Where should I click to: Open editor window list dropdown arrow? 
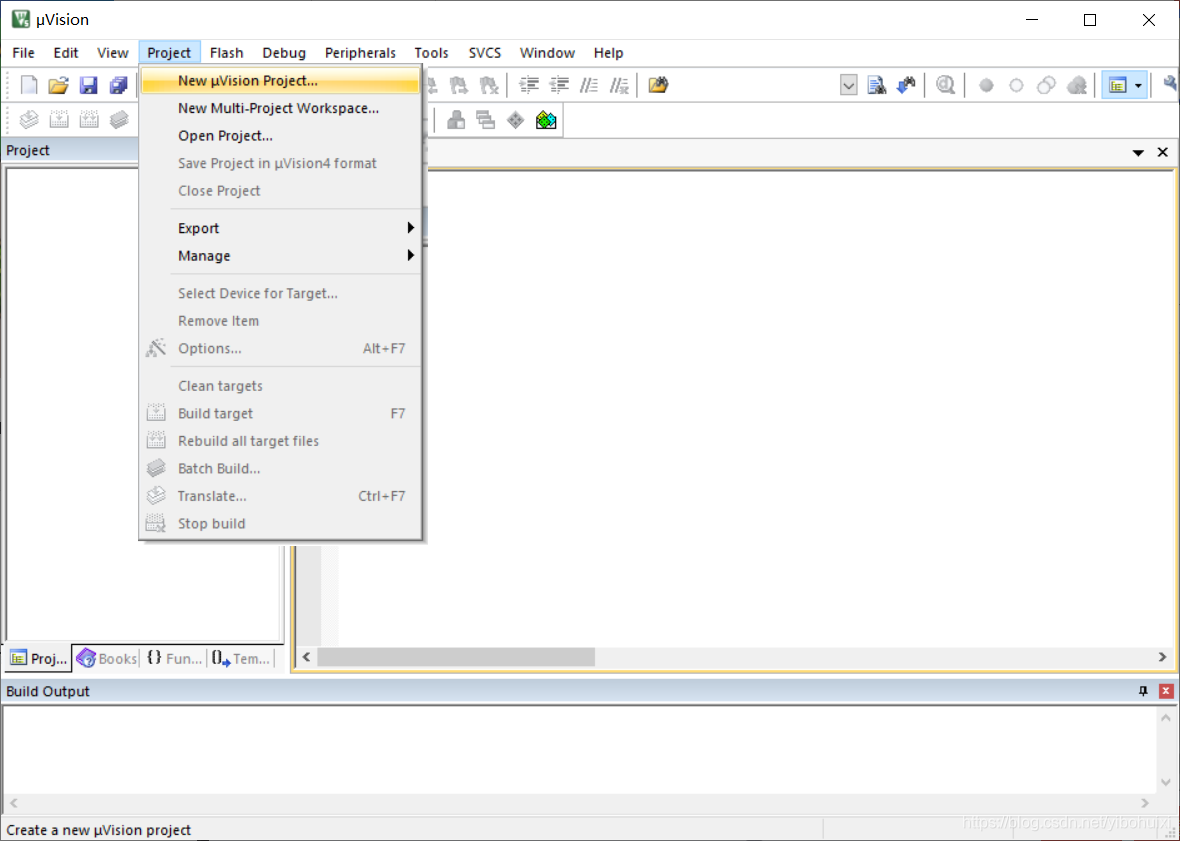click(1138, 153)
